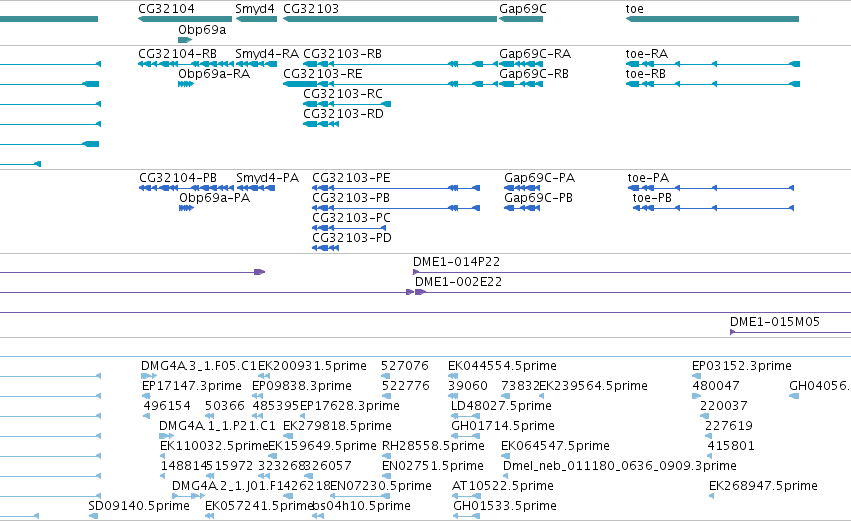Select Dmel_neb_011180_0636_0909.3prime label
The height and width of the screenshot is (521, 851).
click(x=620, y=467)
